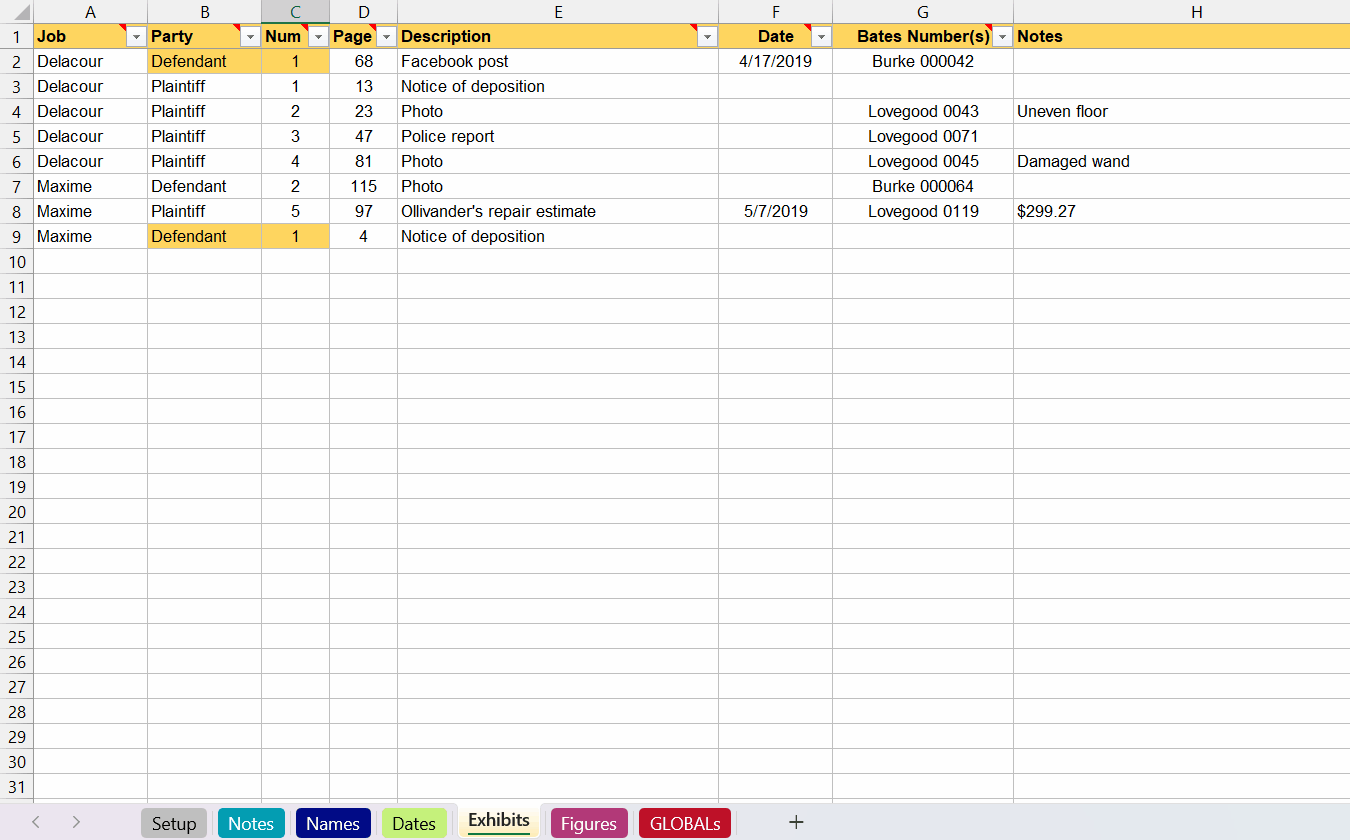Image resolution: width=1350 pixels, height=840 pixels.
Task: Switch to the Notes sheet tab
Action: [251, 823]
